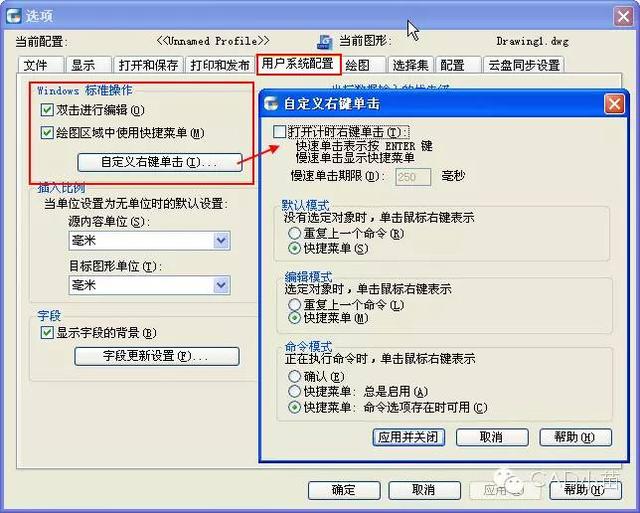Click 确定 in the Options window

[344, 490]
